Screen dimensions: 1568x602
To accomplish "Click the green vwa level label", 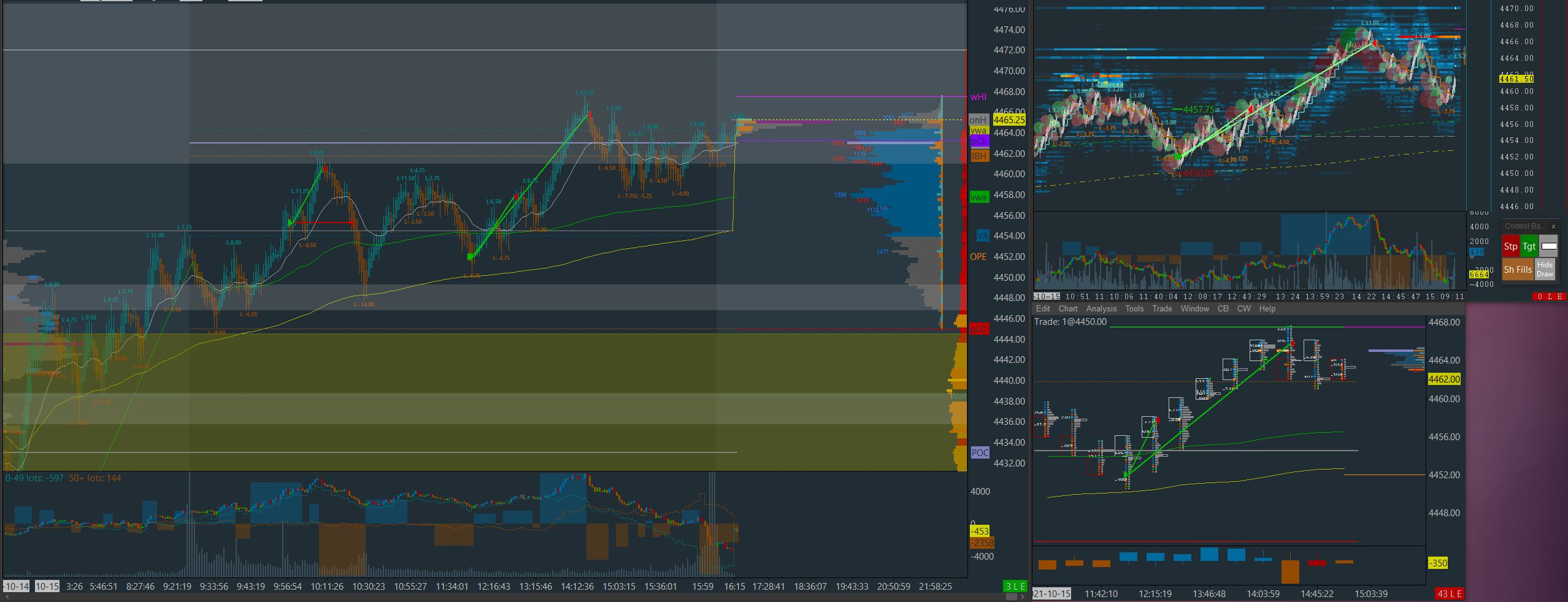I will pyautogui.click(x=978, y=197).
